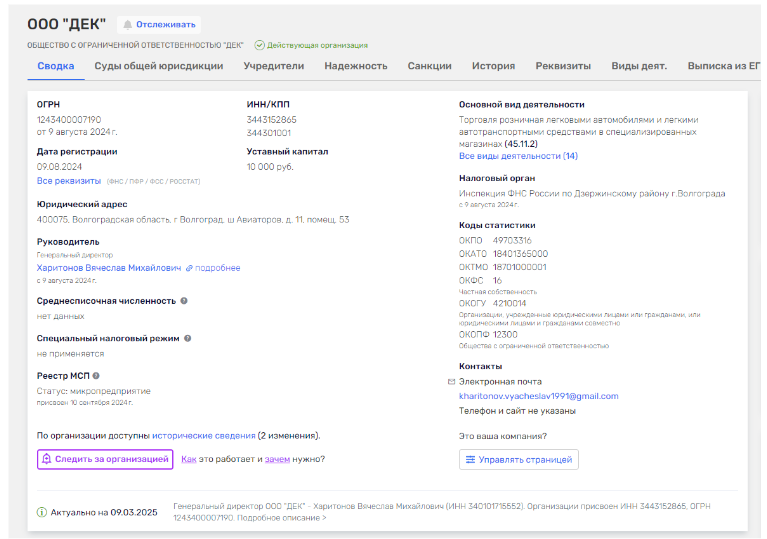767x539 pixels.
Task: Click the Следить за организацией button
Action: (x=105, y=459)
